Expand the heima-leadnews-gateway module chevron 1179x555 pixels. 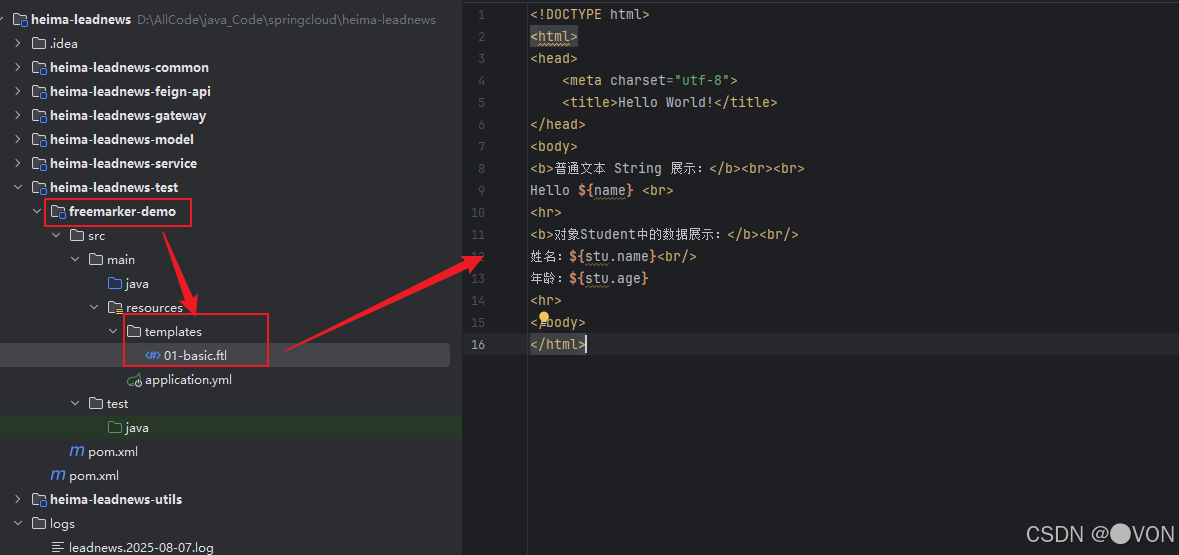pyautogui.click(x=18, y=116)
